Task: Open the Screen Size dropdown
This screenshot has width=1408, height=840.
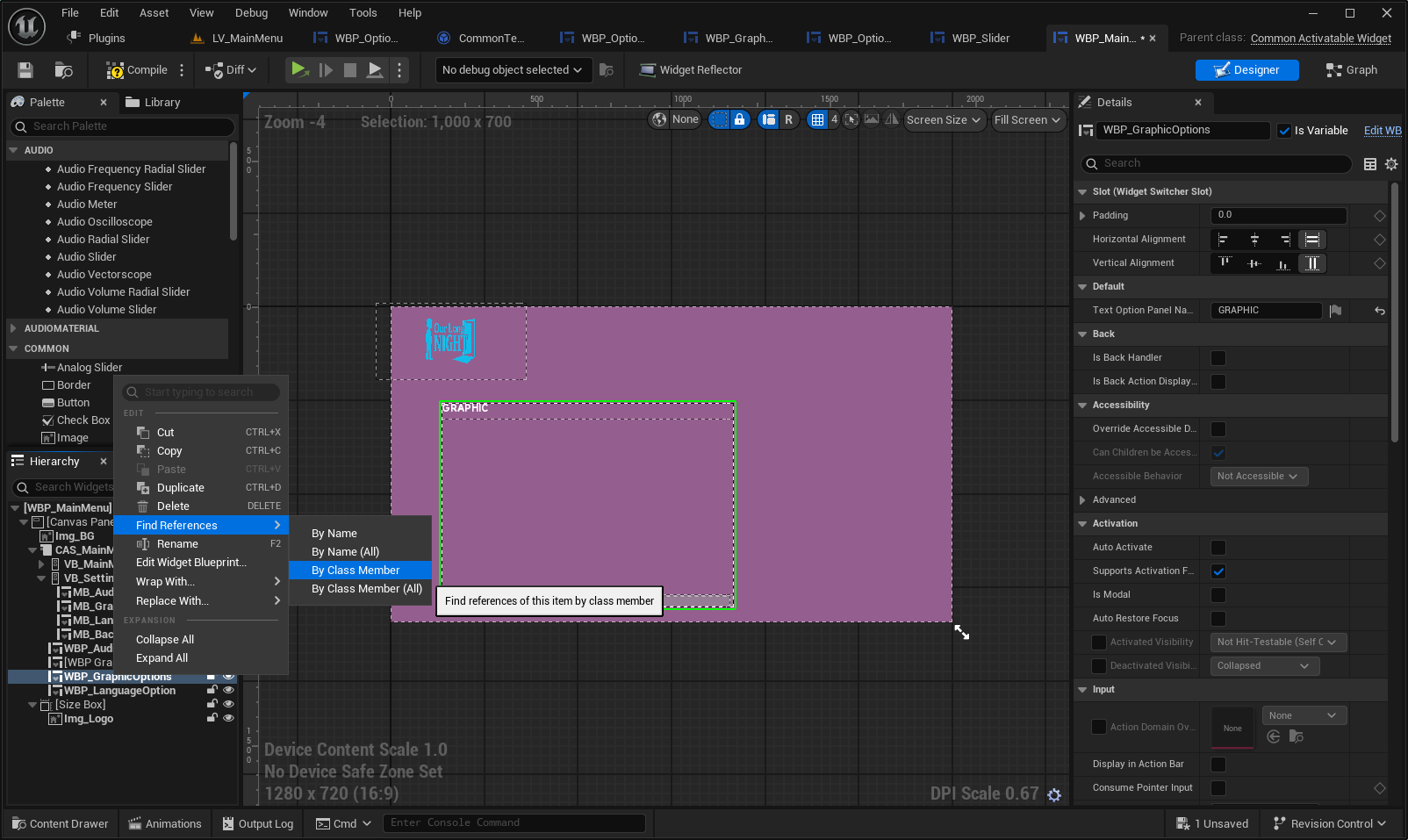Action: click(x=943, y=120)
